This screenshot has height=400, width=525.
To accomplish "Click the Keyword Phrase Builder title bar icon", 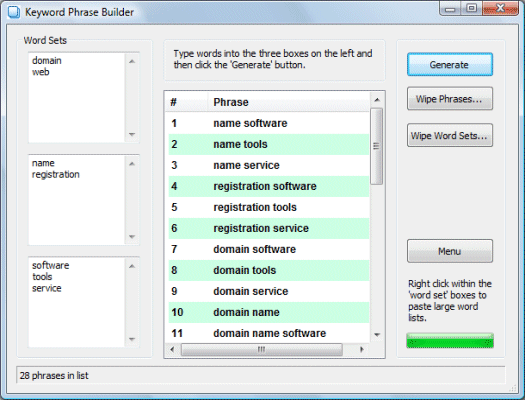I will point(14,12).
